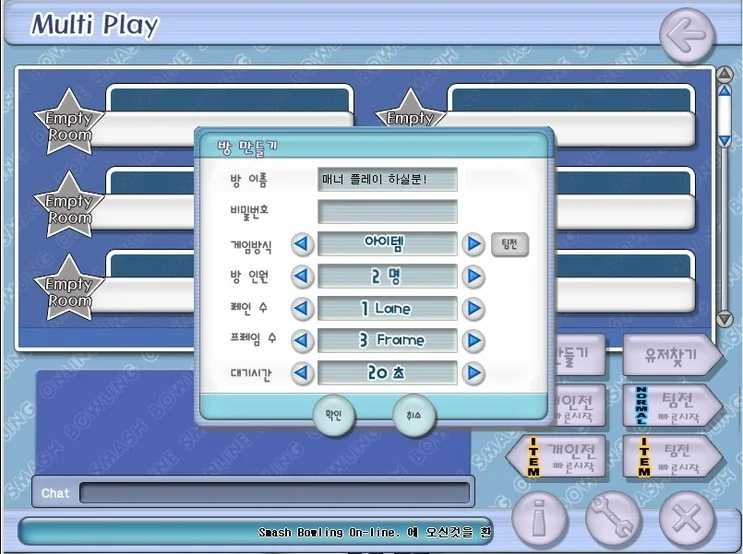Click the X exit button at the bottom

point(687,519)
